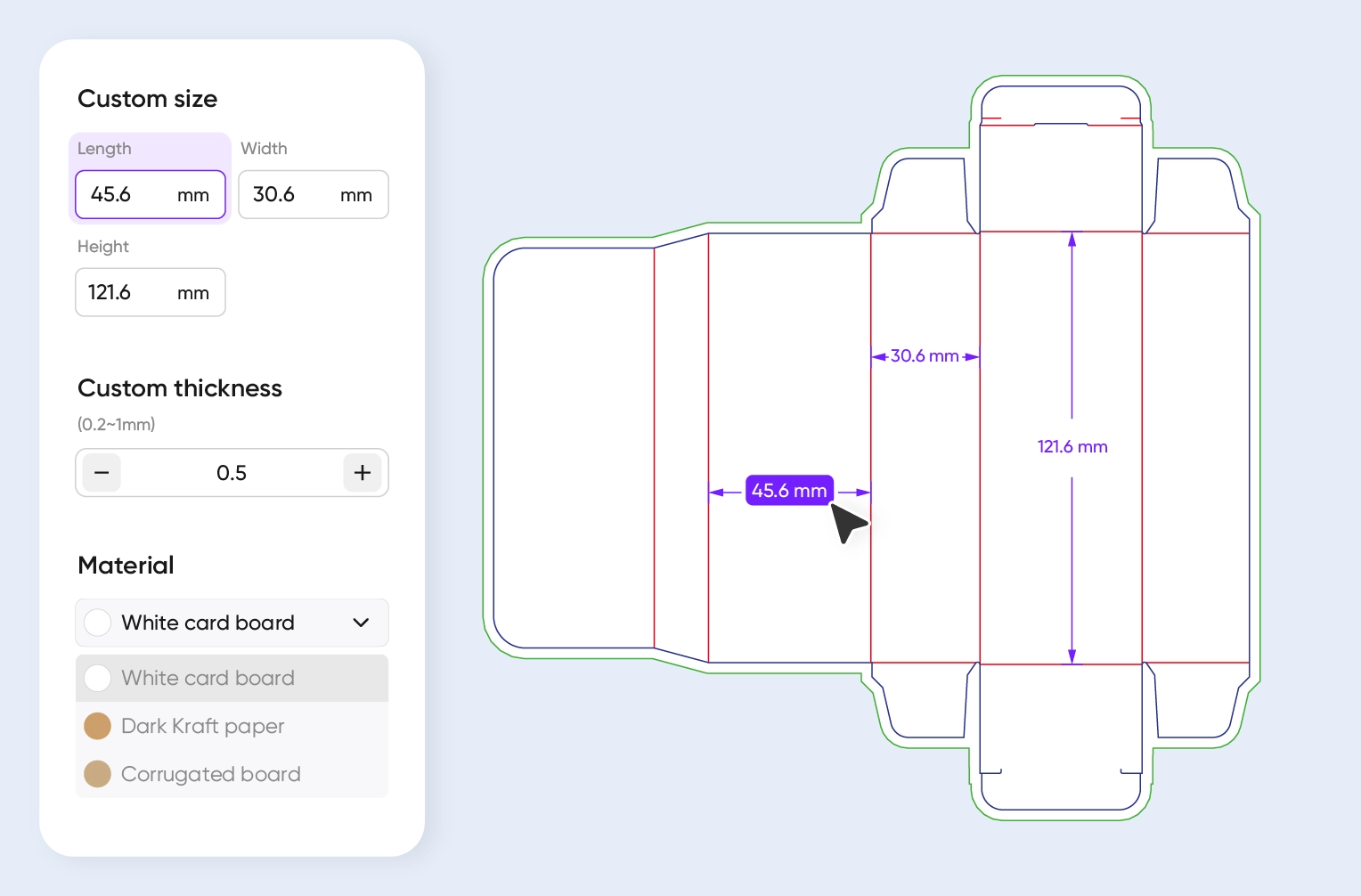
Task: Click the 30.6 mm width label on dieline
Action: click(x=925, y=355)
